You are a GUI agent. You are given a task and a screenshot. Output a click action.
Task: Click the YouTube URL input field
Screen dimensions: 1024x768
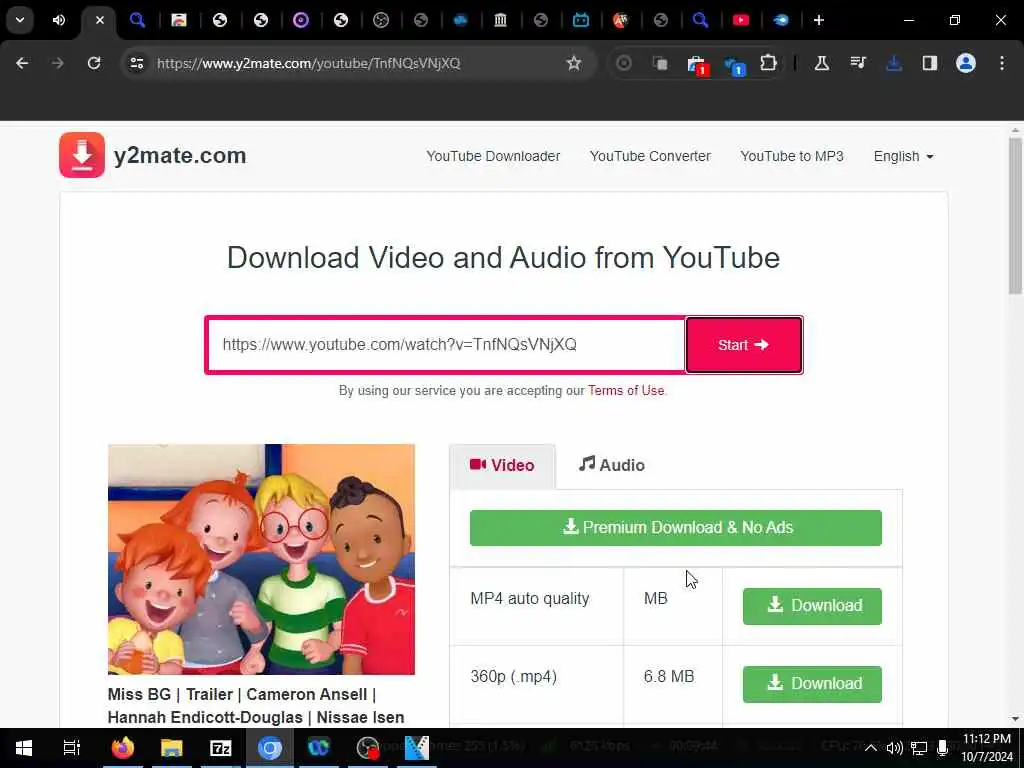coord(447,345)
